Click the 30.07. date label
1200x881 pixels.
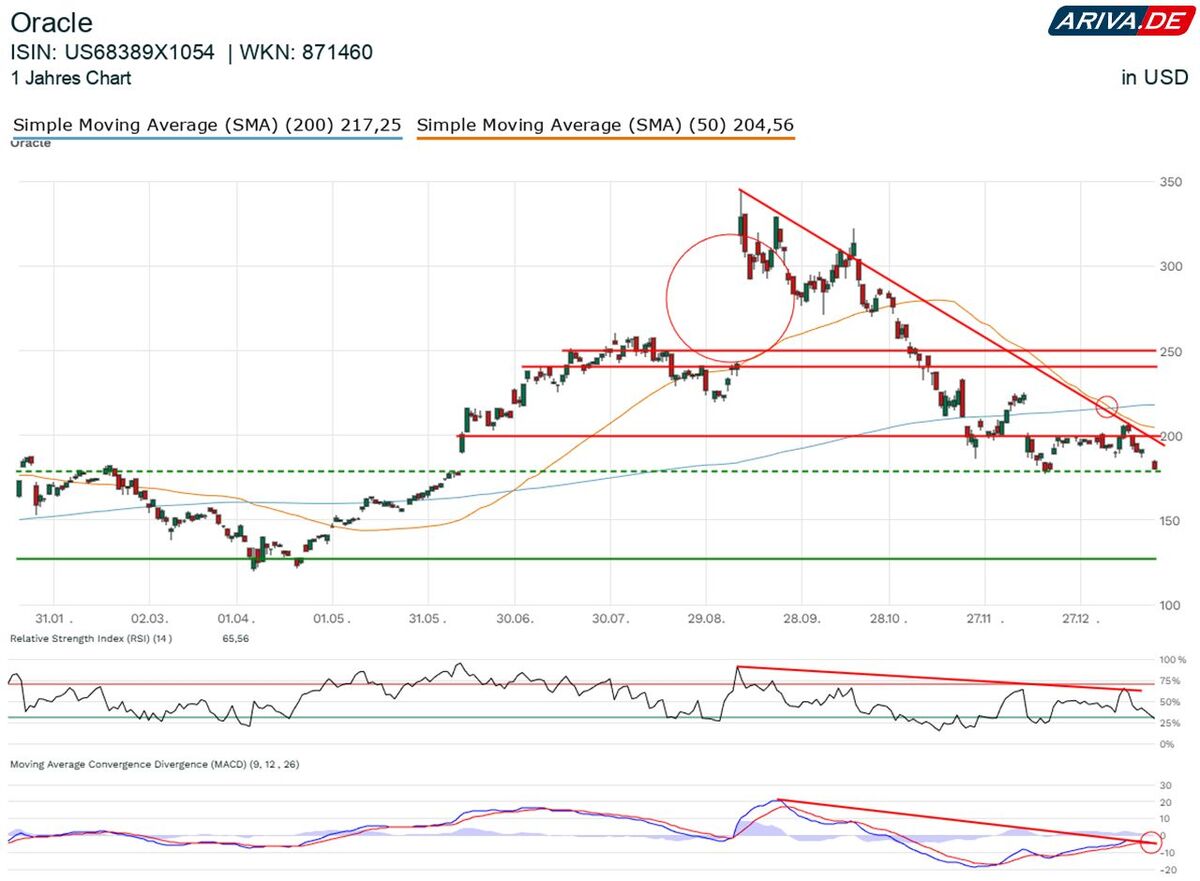pyautogui.click(x=610, y=619)
